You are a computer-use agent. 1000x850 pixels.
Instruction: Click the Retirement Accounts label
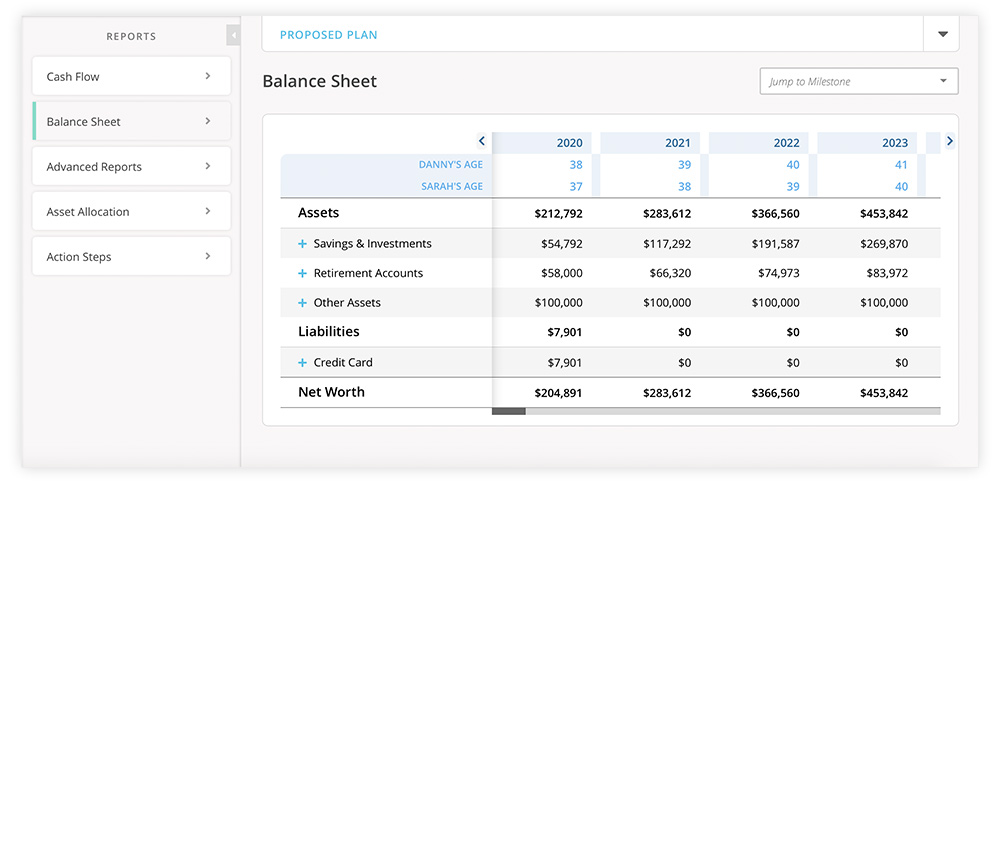click(x=368, y=273)
